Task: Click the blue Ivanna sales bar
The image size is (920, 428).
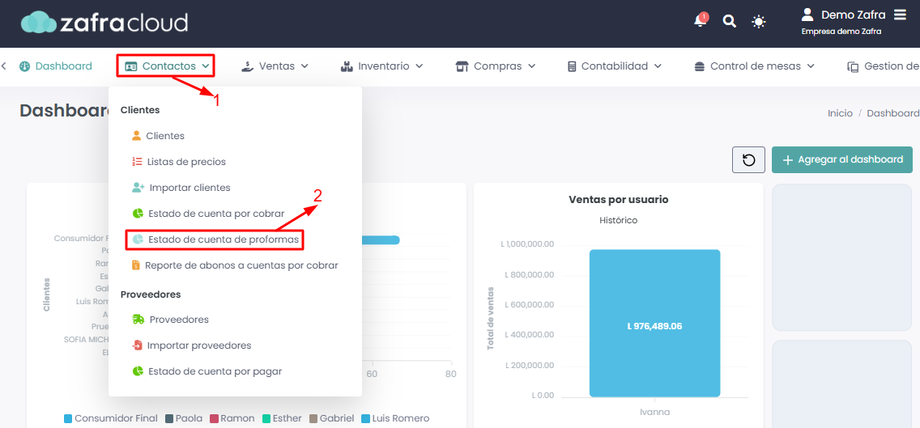Action: (655, 323)
